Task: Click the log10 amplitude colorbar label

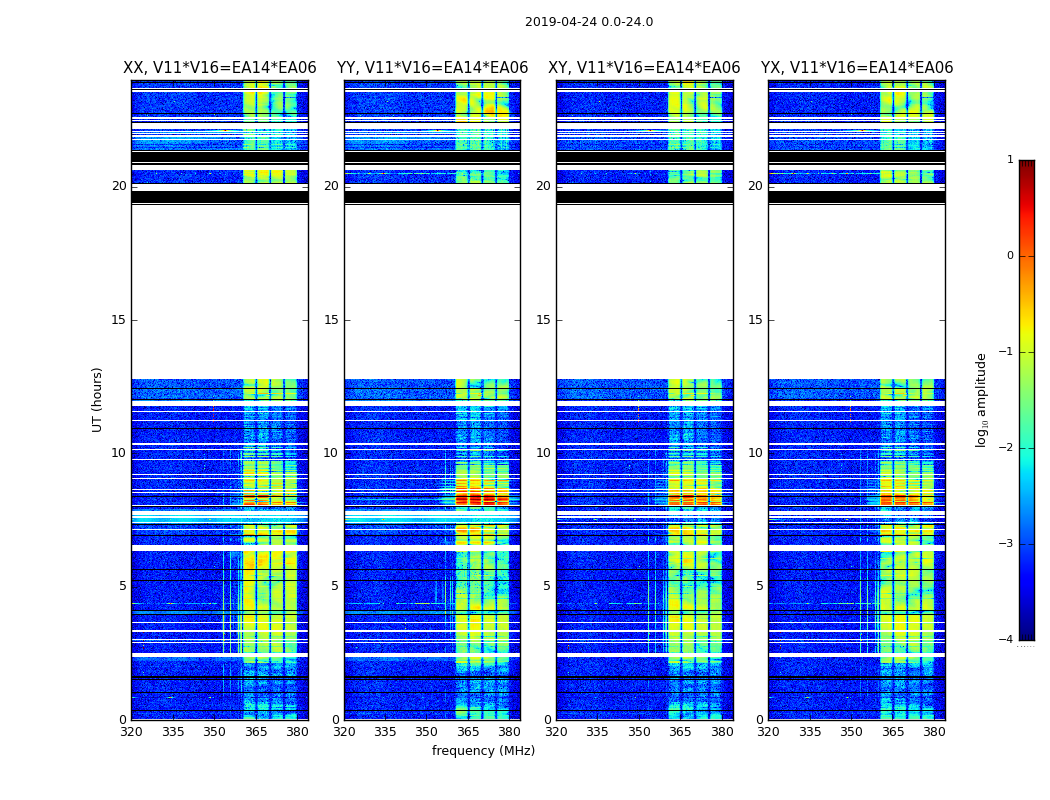Action: (981, 400)
